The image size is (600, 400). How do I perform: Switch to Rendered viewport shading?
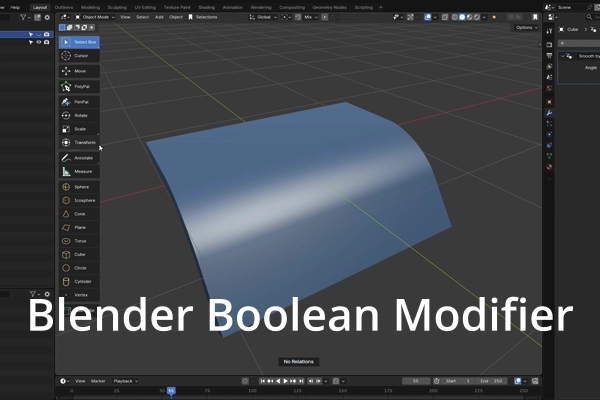(477, 17)
